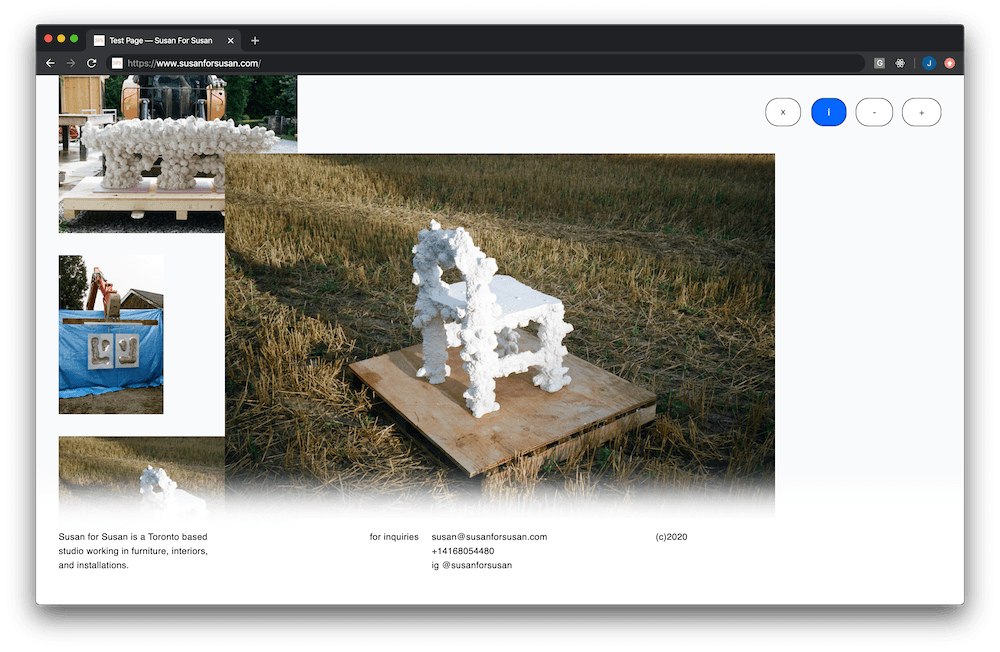Click the G extension icon

(879, 63)
